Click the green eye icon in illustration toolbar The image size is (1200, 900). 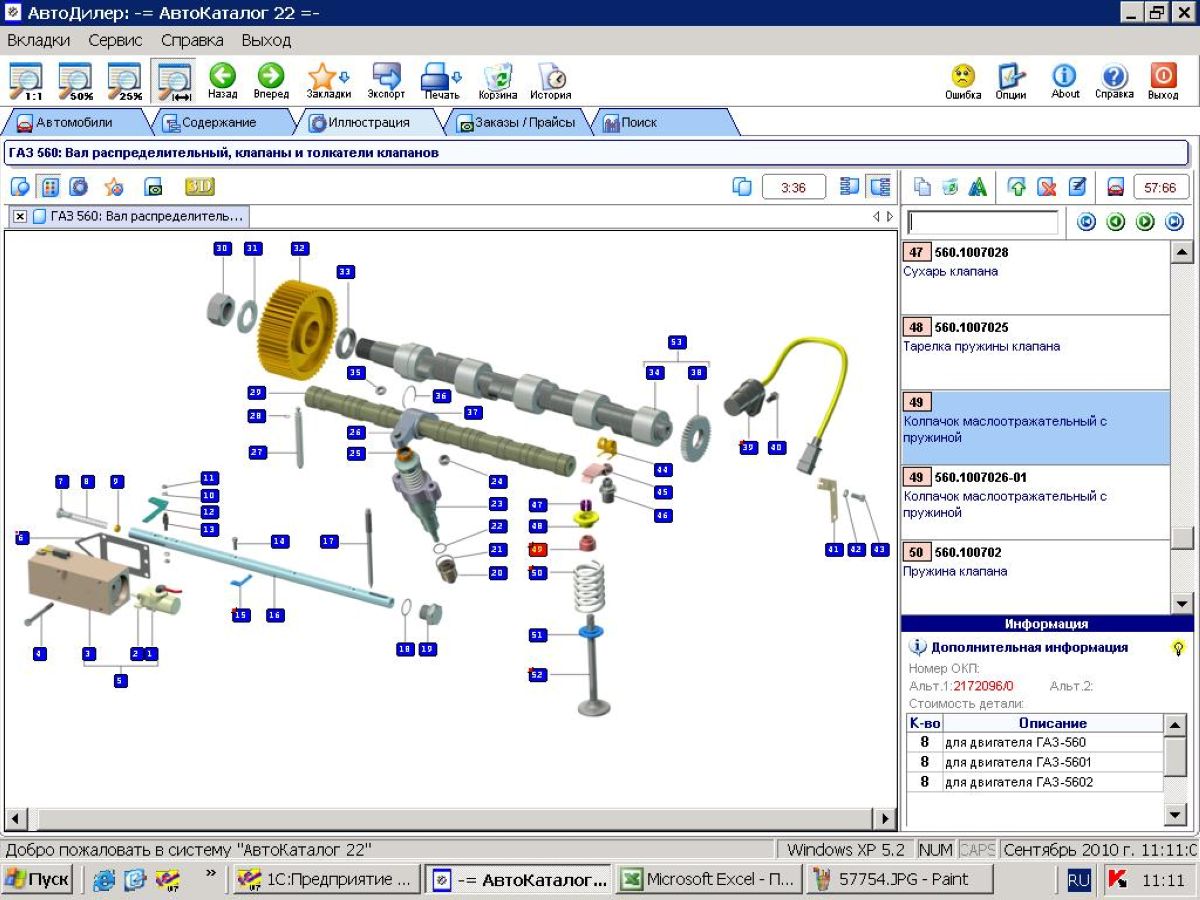point(153,187)
